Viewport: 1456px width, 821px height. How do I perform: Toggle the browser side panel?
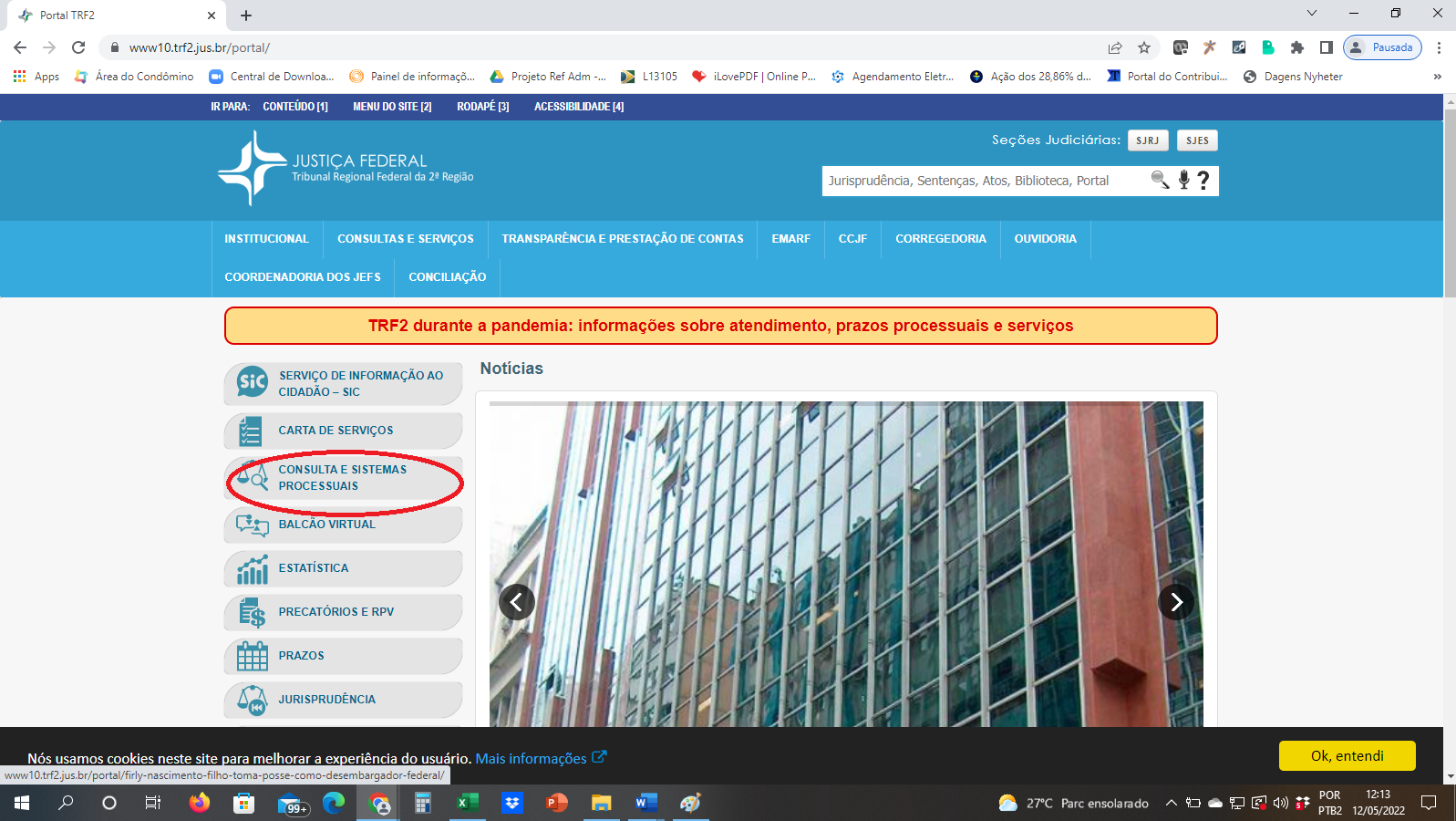click(1326, 47)
